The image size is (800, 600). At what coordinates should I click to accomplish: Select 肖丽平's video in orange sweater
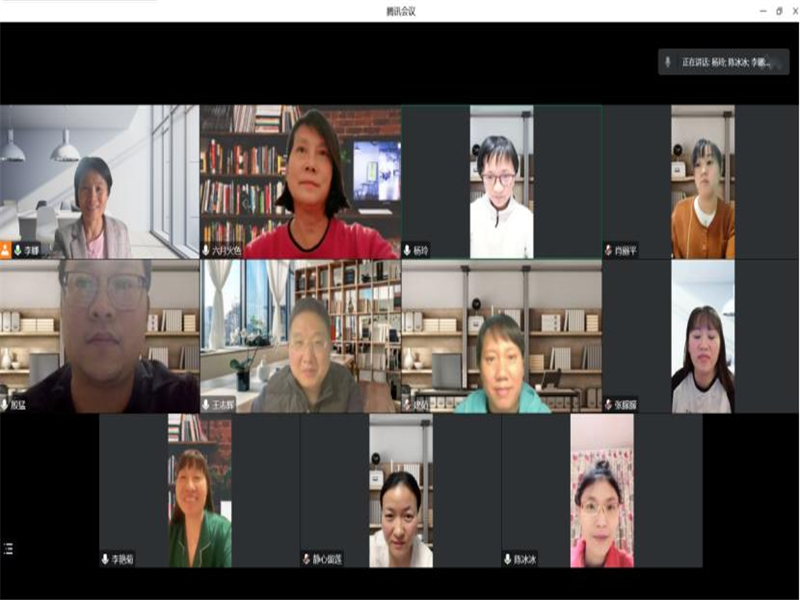[702, 180]
